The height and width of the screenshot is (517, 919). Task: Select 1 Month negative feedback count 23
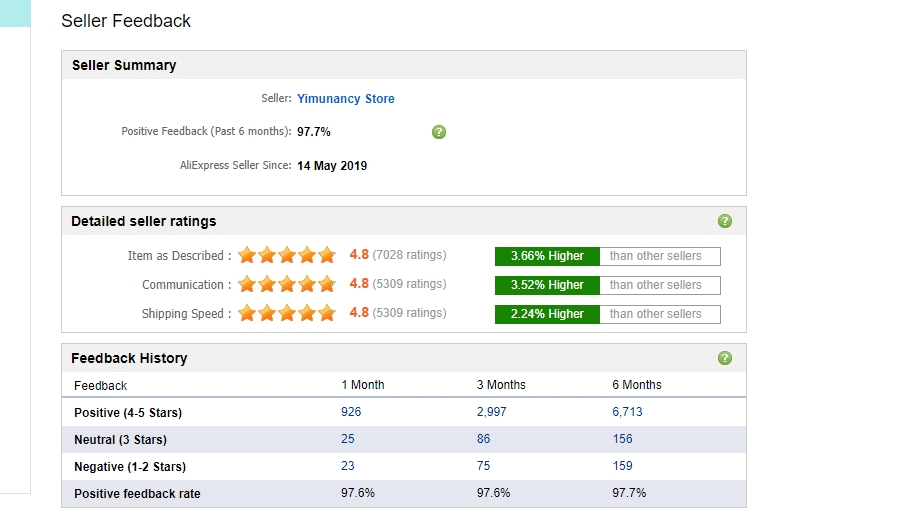(348, 466)
